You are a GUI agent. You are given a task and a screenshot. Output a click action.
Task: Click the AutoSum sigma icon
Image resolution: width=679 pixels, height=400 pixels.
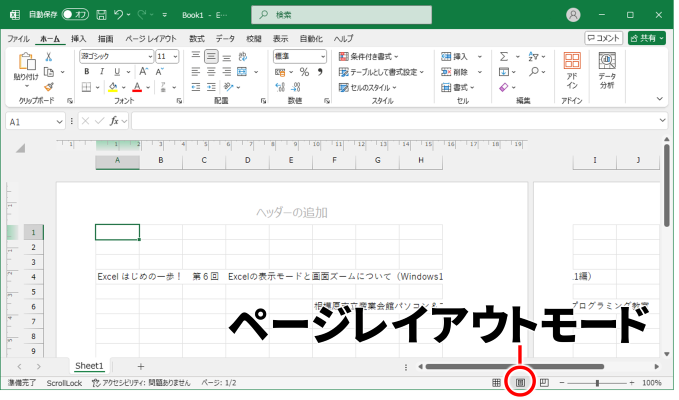[x=504, y=57]
